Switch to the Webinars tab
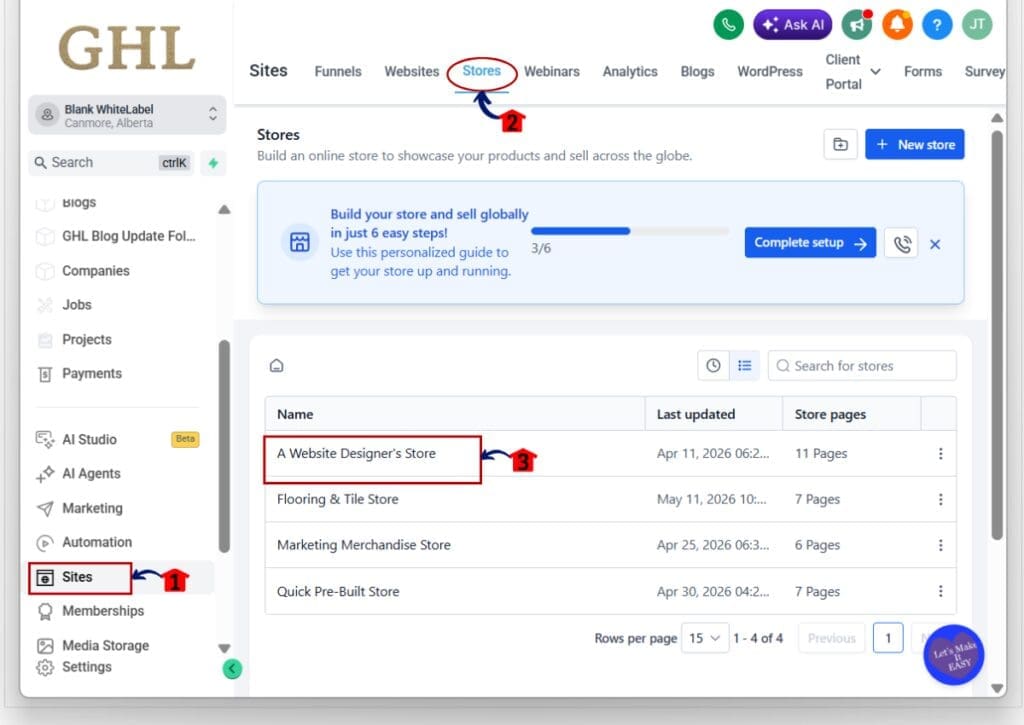 click(x=552, y=72)
